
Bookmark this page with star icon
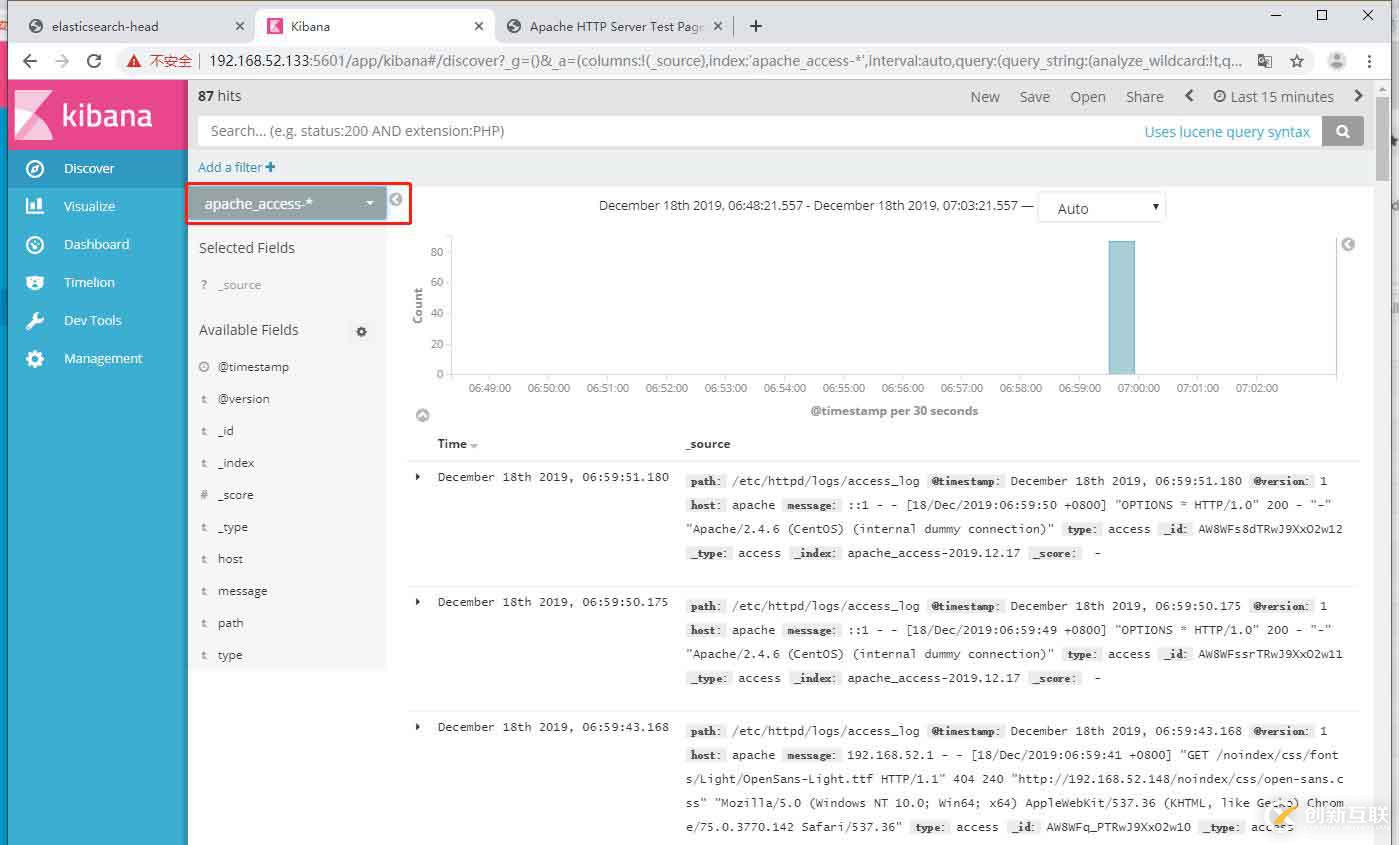click(x=1297, y=61)
